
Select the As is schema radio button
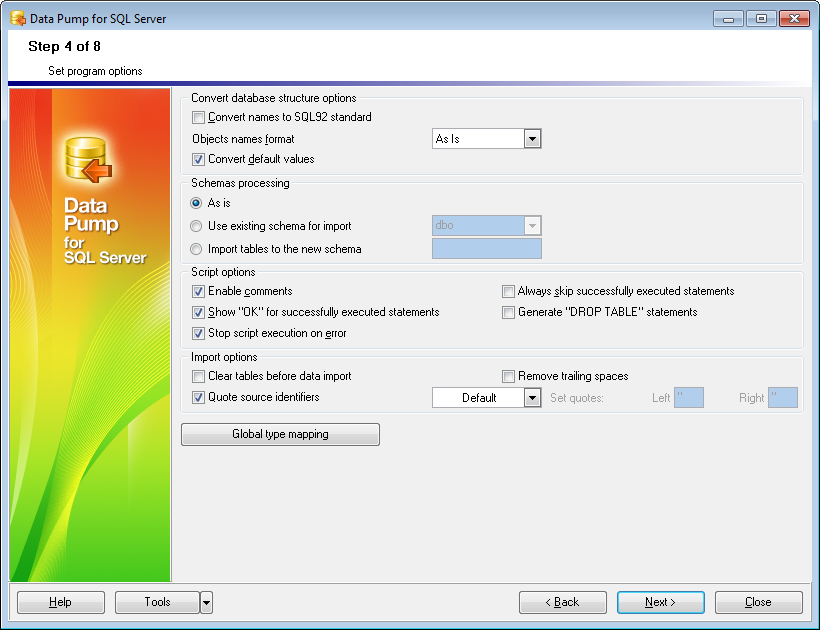click(x=197, y=204)
